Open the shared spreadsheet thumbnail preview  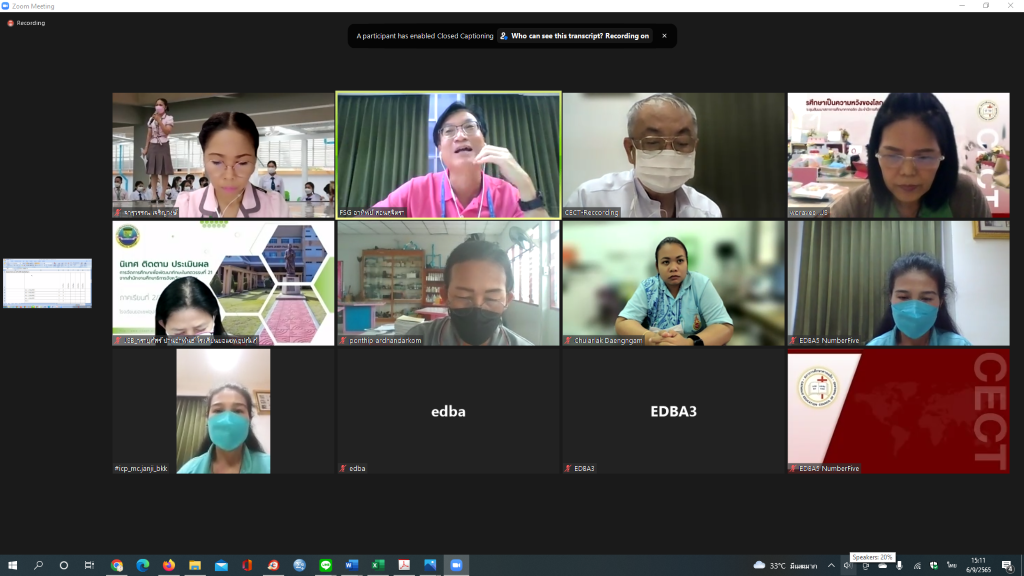(x=47, y=283)
